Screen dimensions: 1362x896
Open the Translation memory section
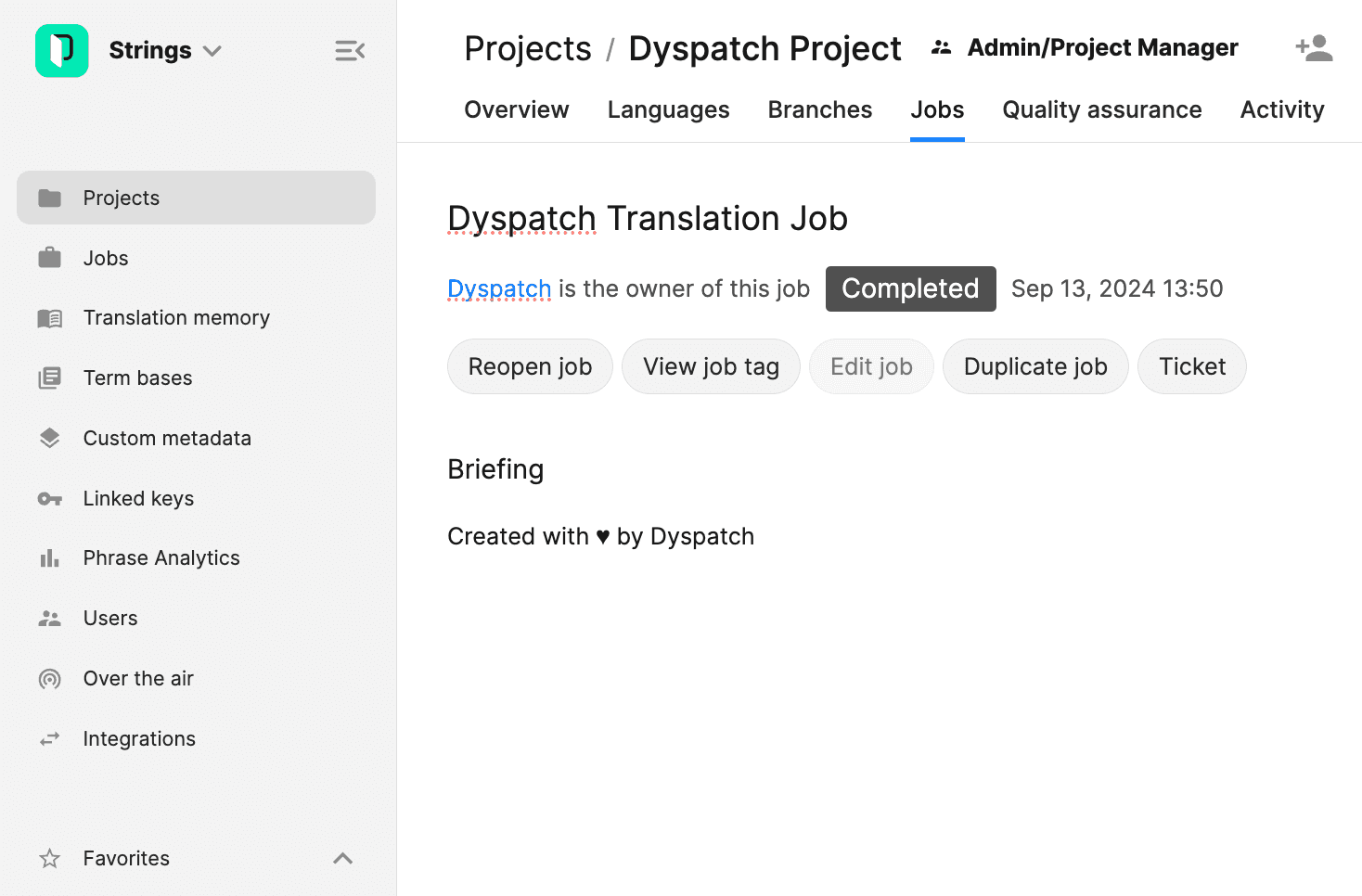click(176, 317)
